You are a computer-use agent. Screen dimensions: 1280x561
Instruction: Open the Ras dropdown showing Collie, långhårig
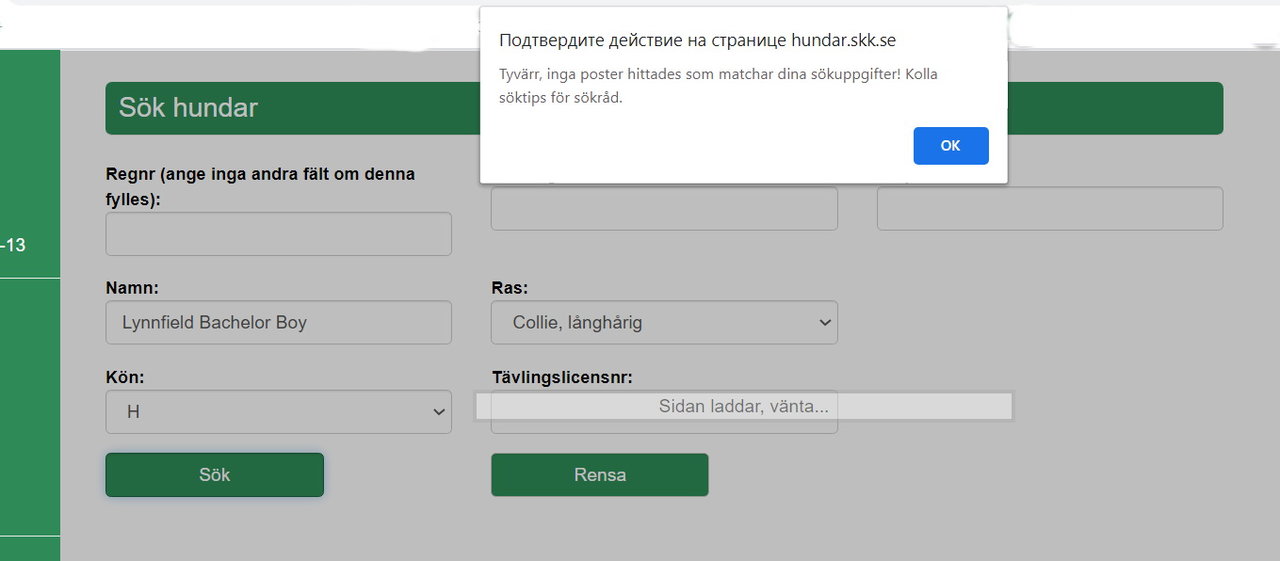pos(664,323)
